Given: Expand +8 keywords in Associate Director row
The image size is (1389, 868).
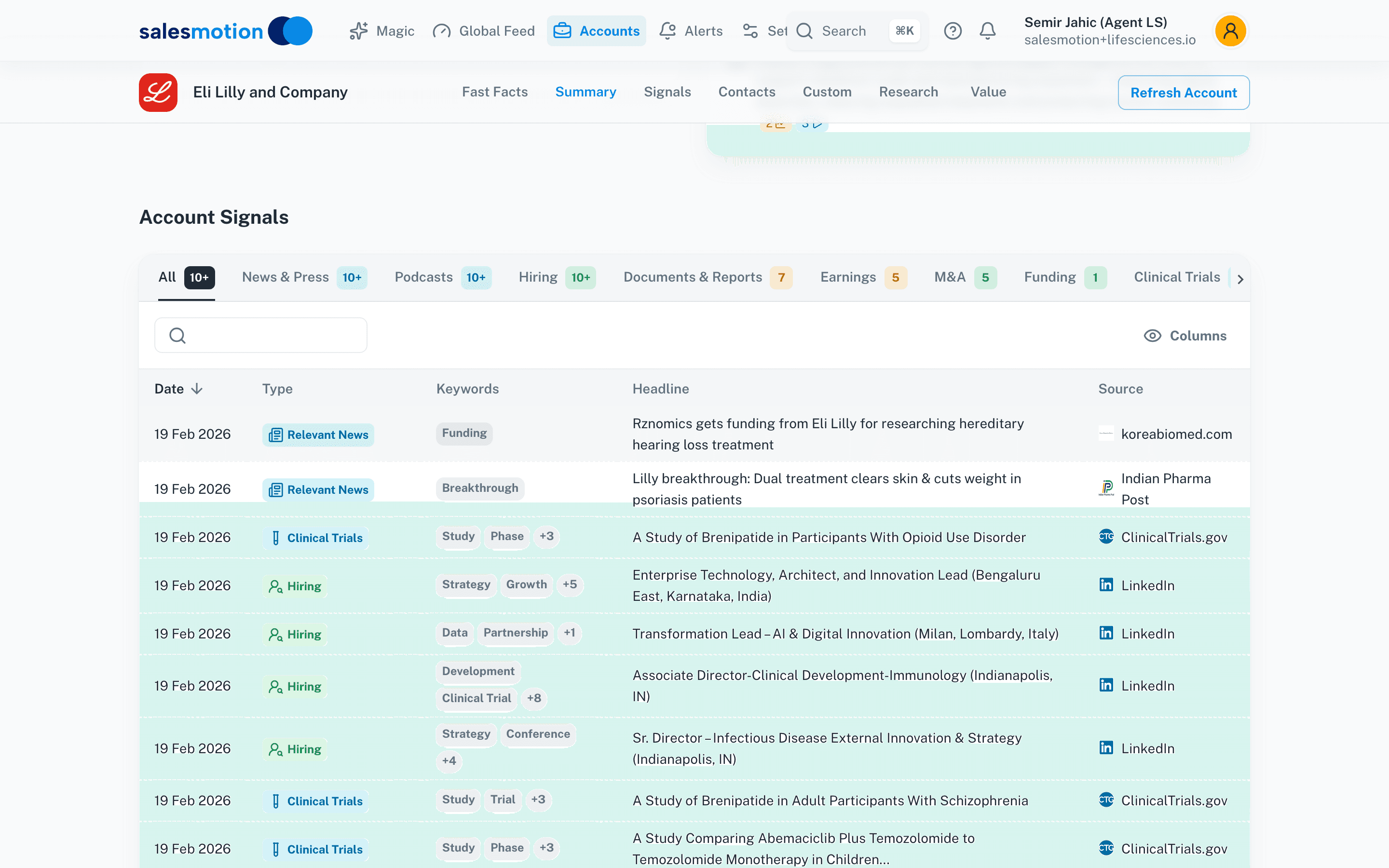Looking at the screenshot, I should coord(534,699).
